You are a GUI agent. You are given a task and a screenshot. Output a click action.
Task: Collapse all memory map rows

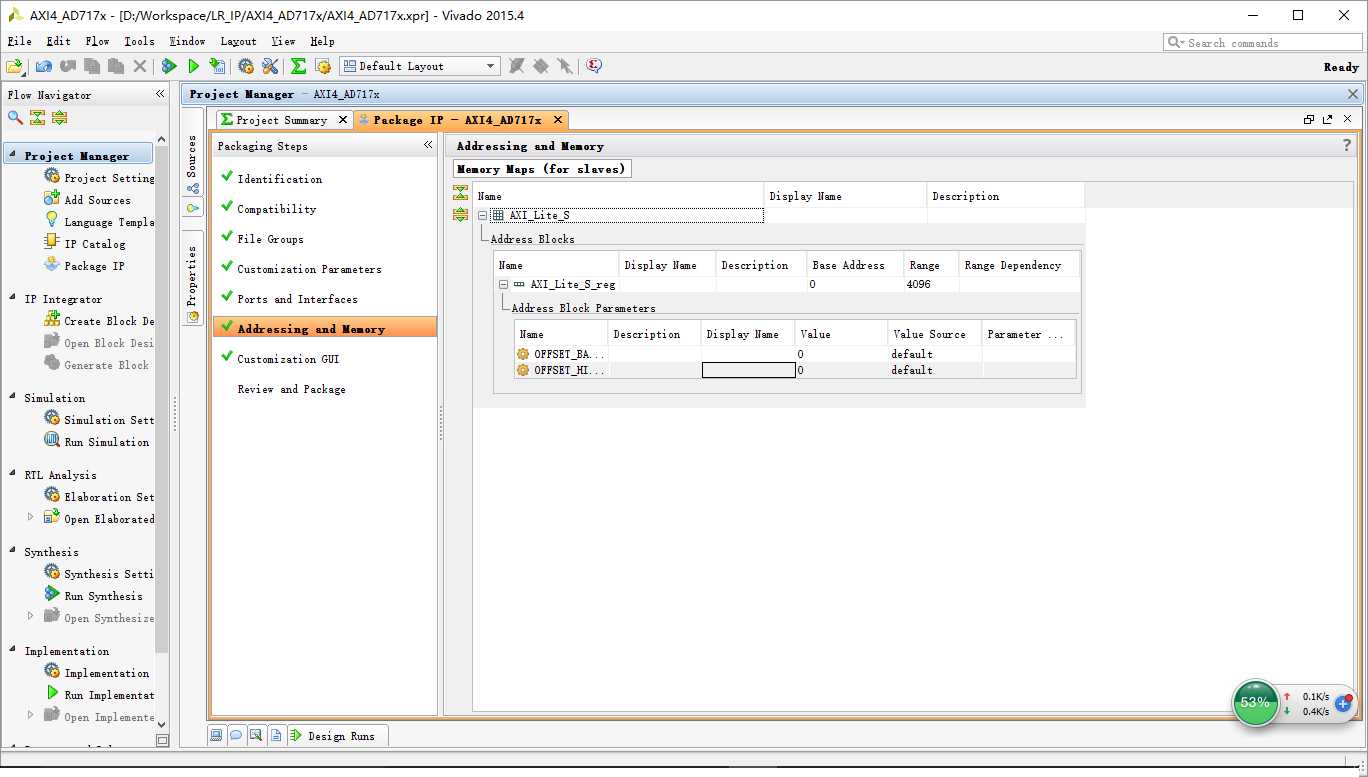pyautogui.click(x=460, y=193)
